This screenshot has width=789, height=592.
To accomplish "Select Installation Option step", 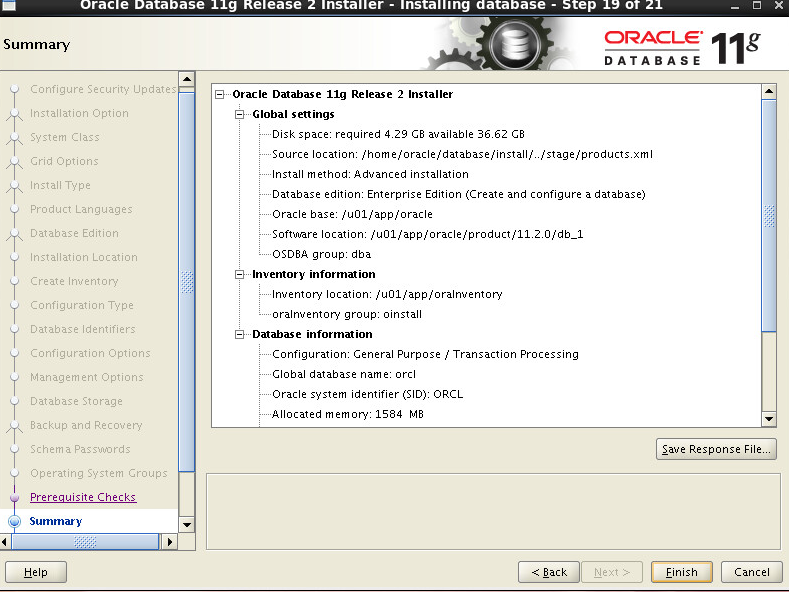I will point(79,113).
